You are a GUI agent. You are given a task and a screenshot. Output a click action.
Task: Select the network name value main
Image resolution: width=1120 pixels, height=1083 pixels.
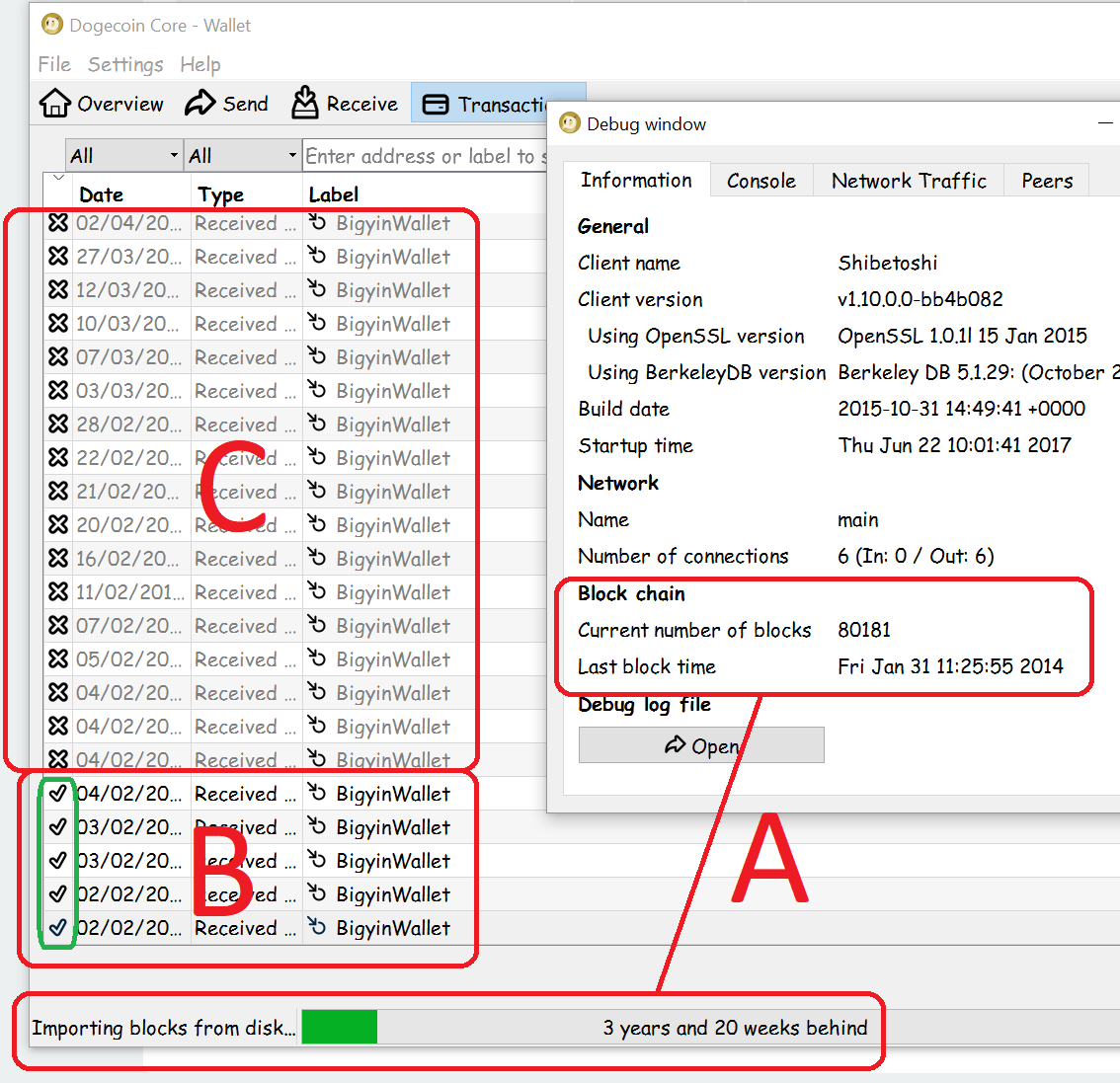[858, 519]
